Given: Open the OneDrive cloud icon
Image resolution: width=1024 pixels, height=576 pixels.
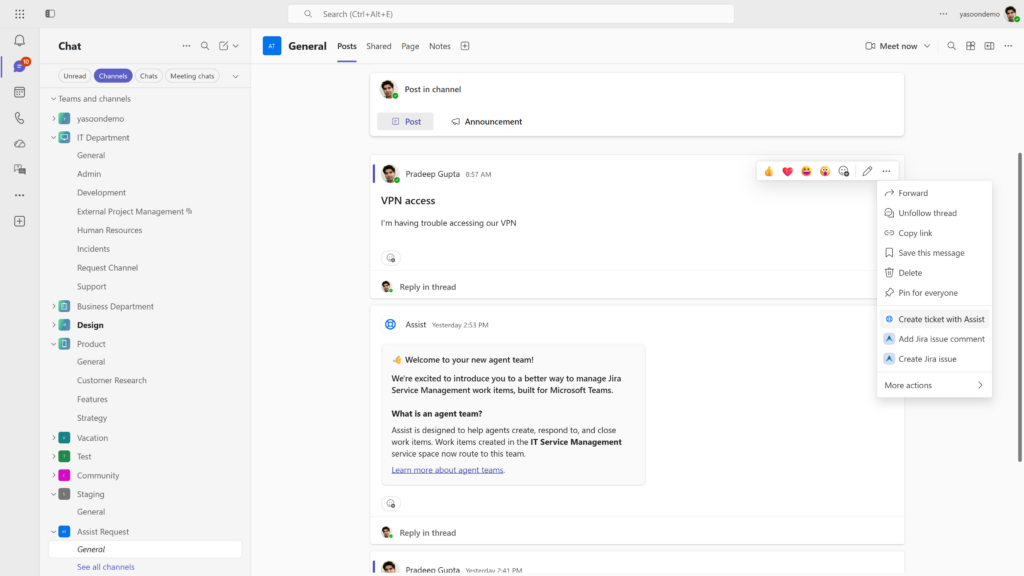Looking at the screenshot, I should coord(20,144).
